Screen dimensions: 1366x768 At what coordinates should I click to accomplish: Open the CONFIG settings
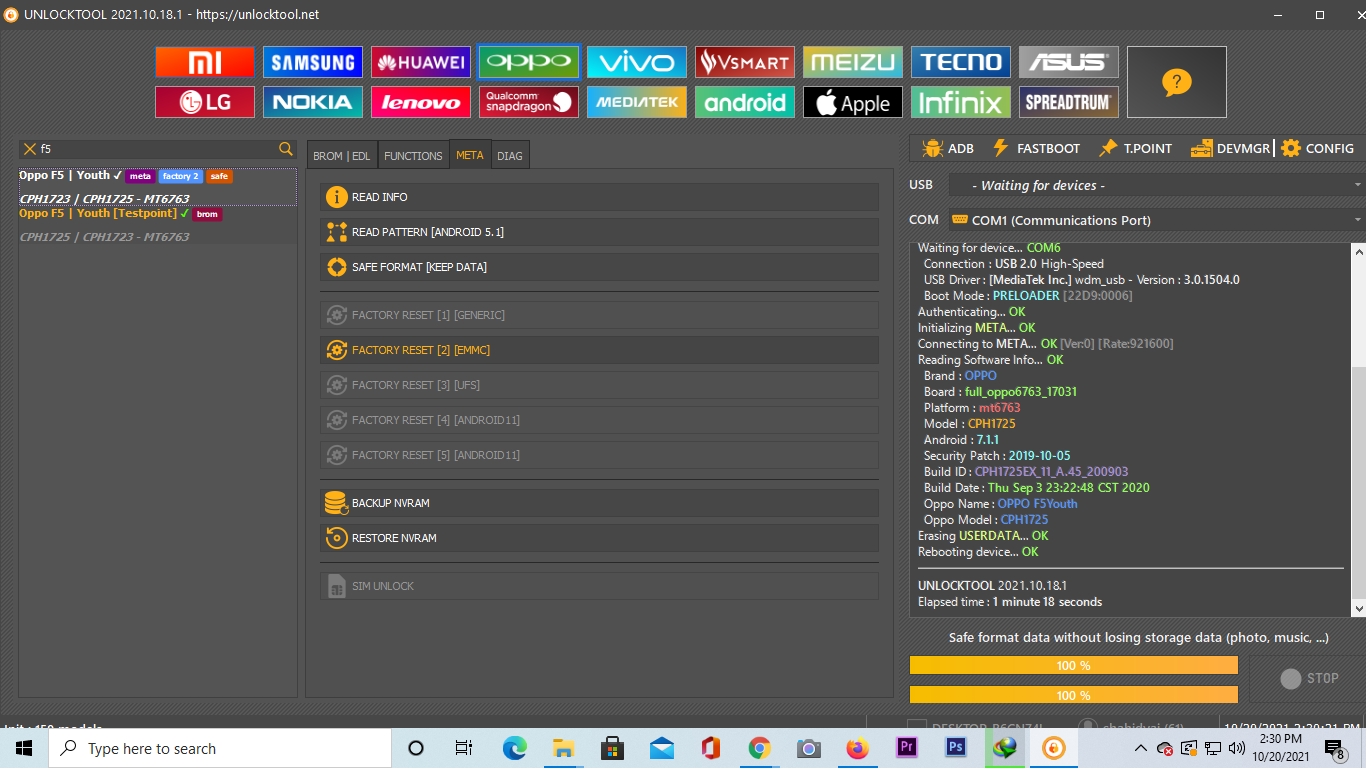click(1317, 148)
